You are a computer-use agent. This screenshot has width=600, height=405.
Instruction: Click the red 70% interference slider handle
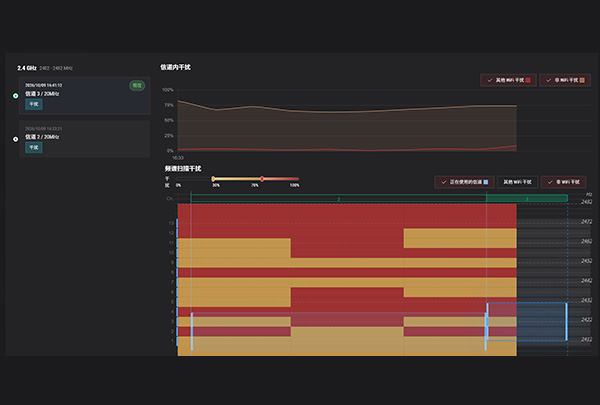pos(262,179)
